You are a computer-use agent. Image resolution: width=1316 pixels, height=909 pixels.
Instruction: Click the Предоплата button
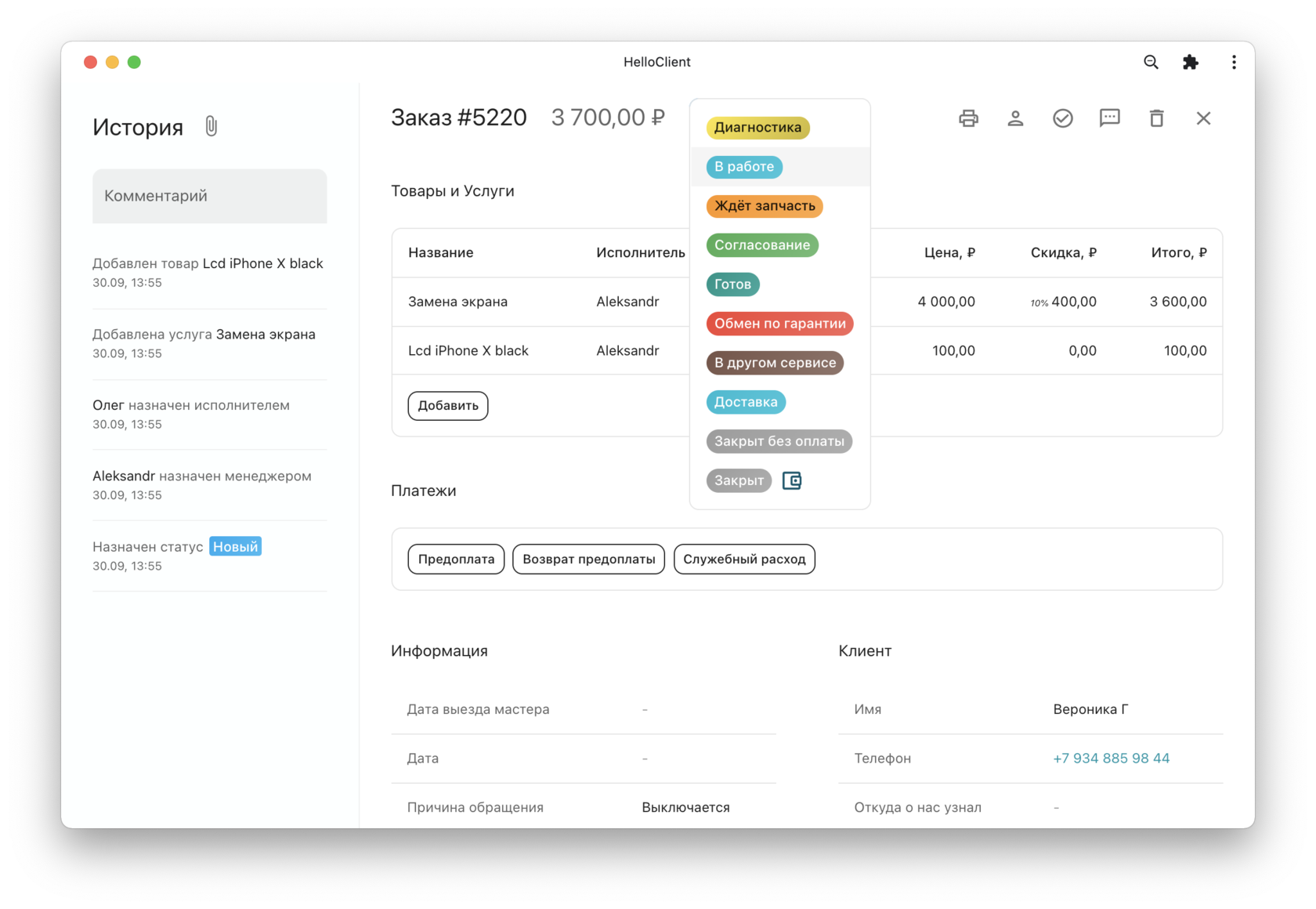point(456,559)
